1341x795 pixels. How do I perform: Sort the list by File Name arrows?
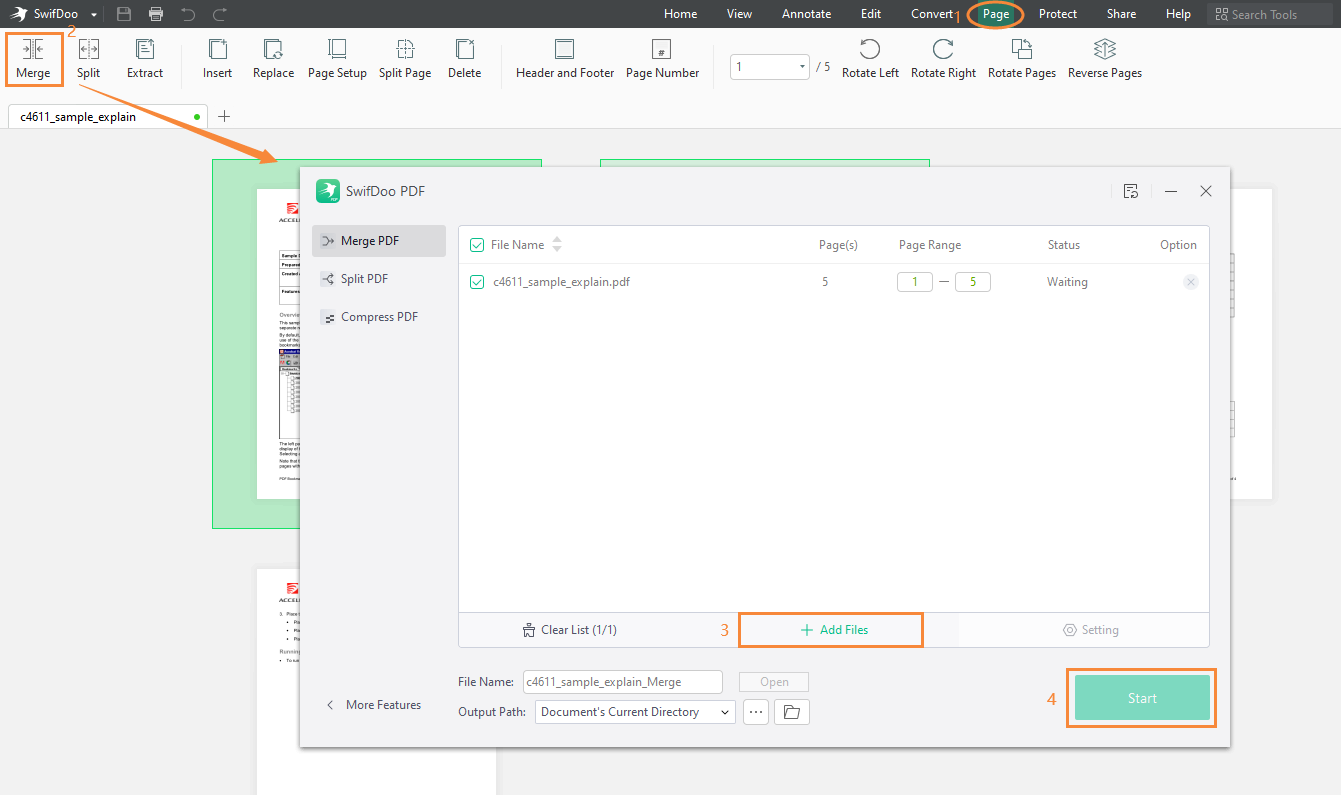[x=557, y=245]
